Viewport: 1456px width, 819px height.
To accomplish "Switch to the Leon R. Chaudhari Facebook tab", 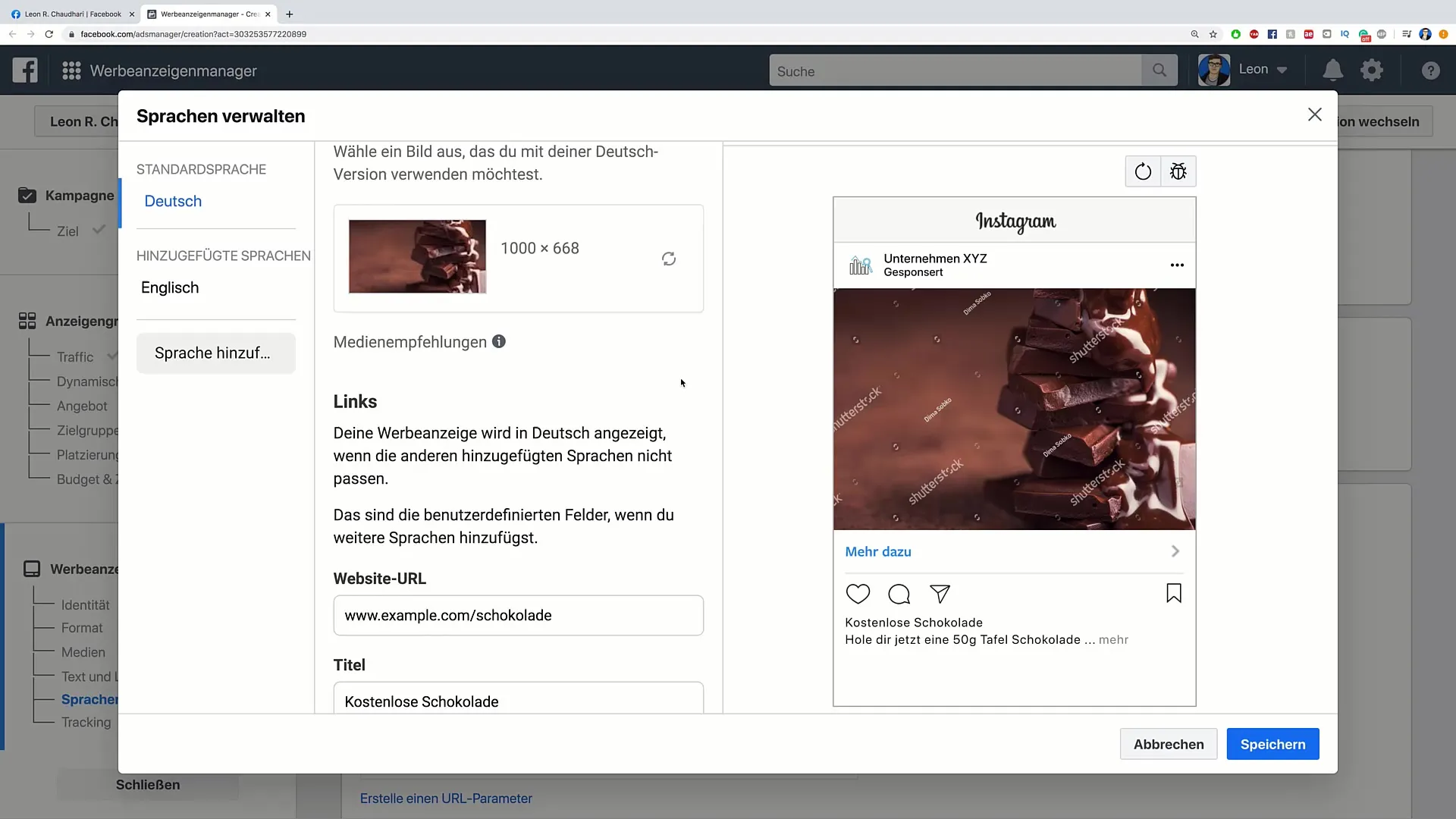I will click(x=72, y=14).
